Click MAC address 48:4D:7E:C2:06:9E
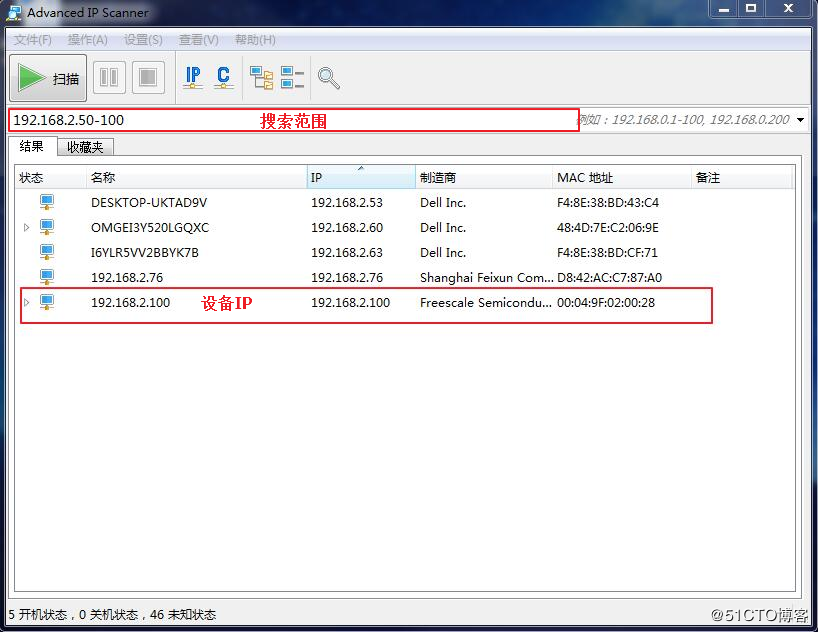 (608, 228)
